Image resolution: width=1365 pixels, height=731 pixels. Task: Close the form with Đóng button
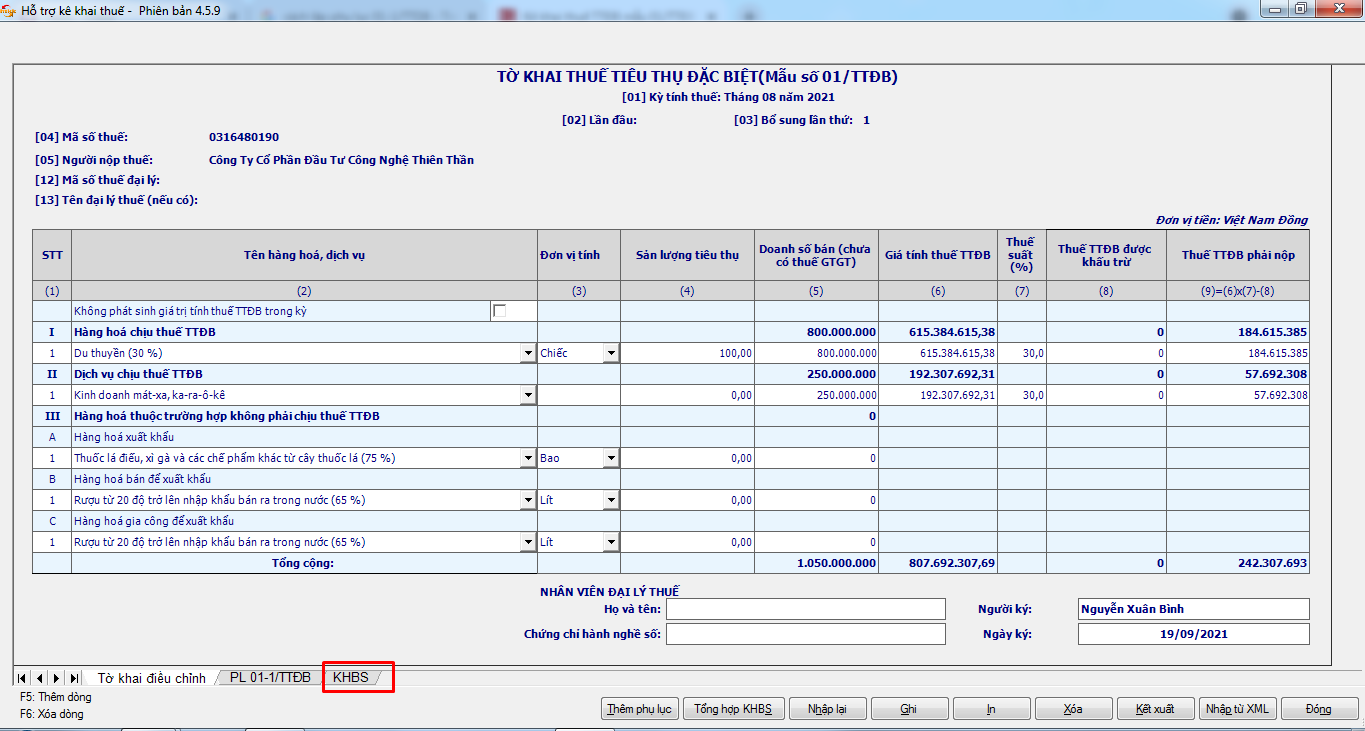[1319, 709]
